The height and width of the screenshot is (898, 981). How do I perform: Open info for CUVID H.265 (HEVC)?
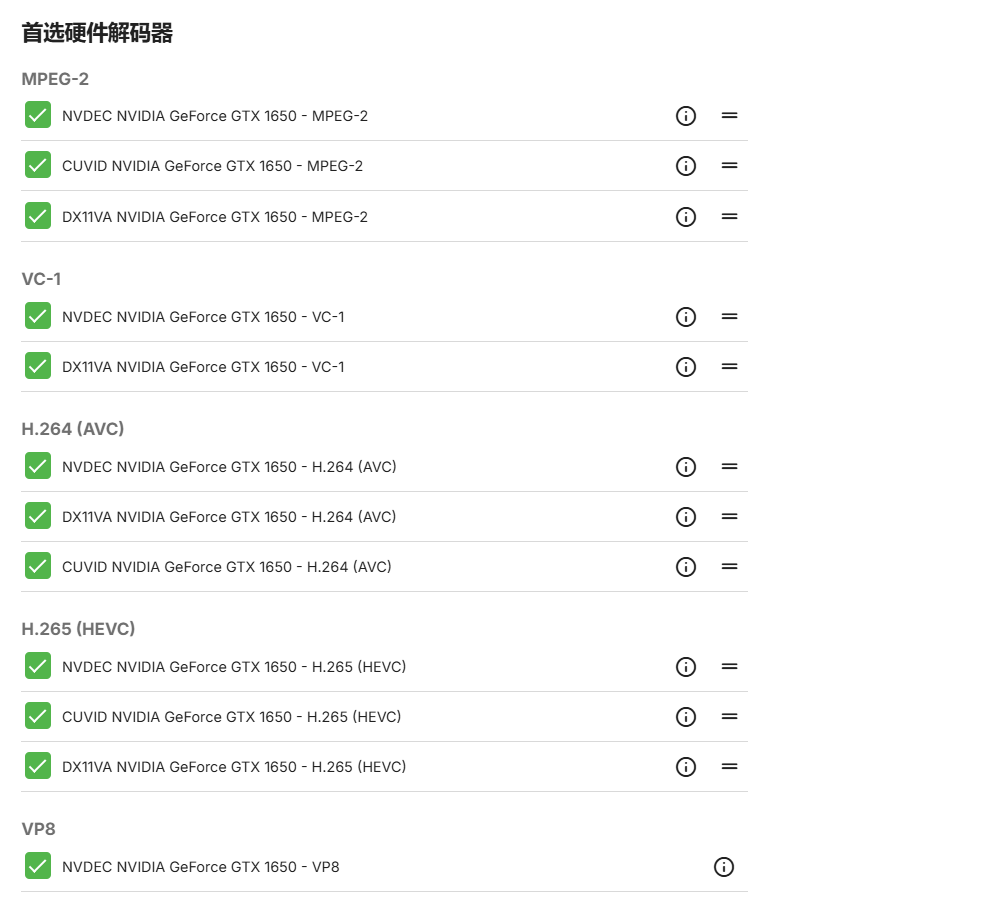[686, 717]
